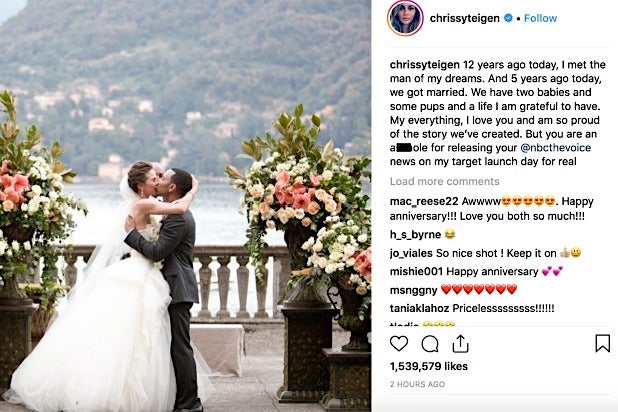The image size is (618, 412).
Task: Expand Load more comments
Action: point(445,181)
